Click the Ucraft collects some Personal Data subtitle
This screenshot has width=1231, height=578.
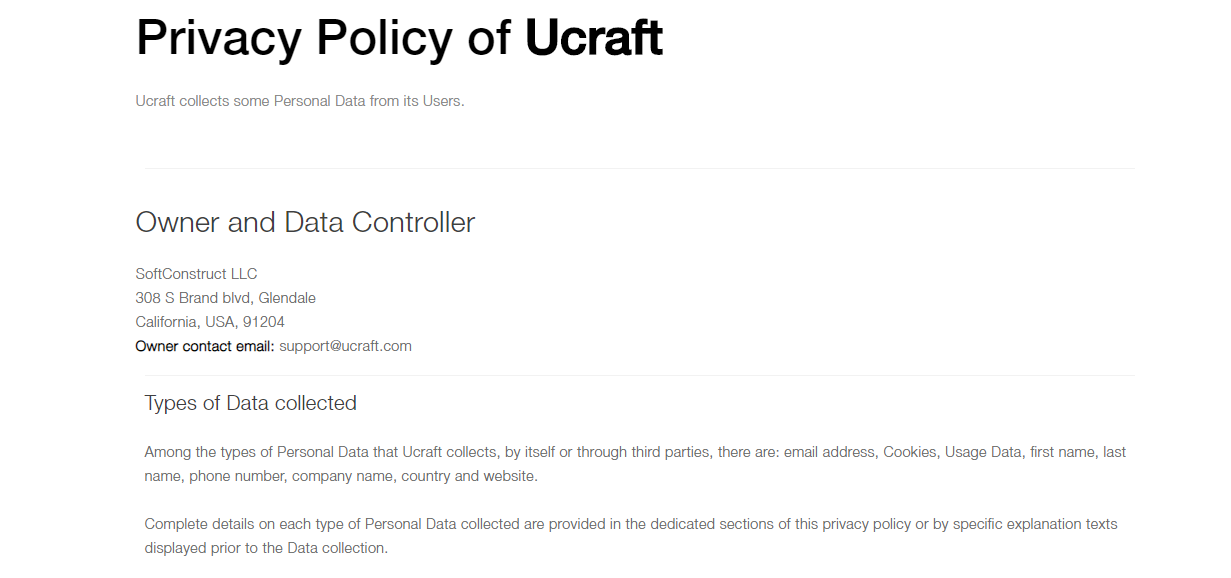point(300,101)
